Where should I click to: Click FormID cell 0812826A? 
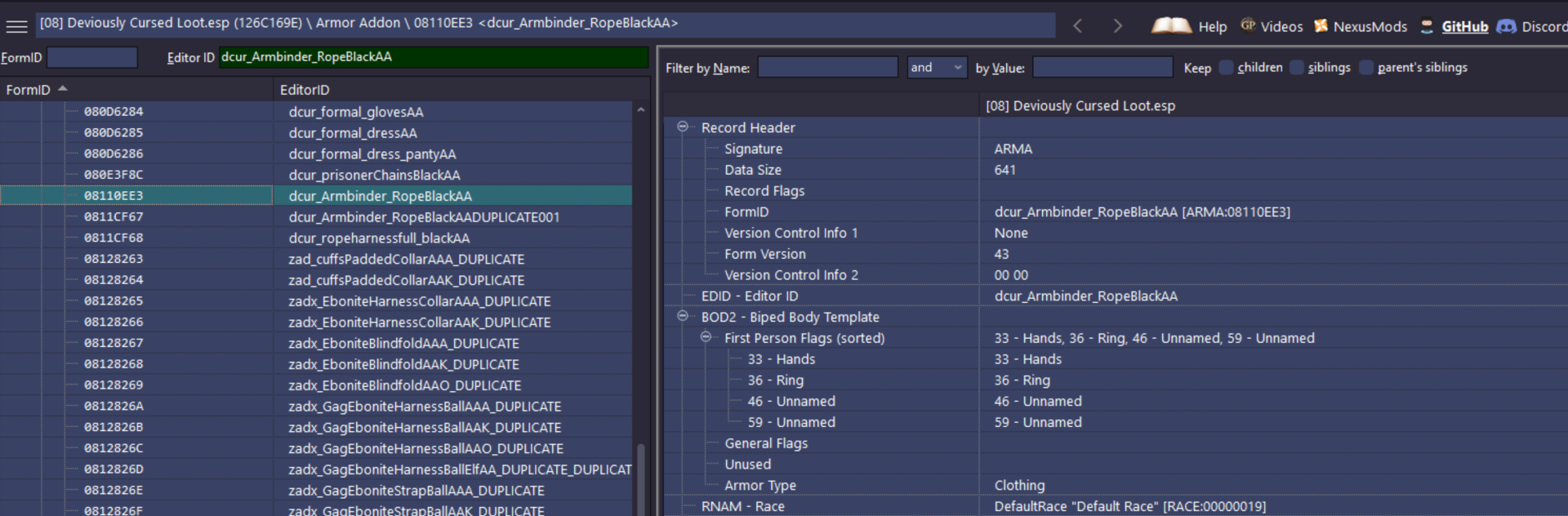(114, 407)
